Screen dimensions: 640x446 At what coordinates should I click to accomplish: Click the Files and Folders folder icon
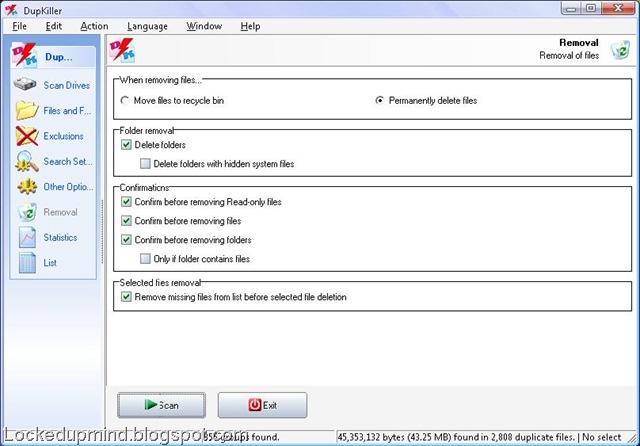coord(27,110)
